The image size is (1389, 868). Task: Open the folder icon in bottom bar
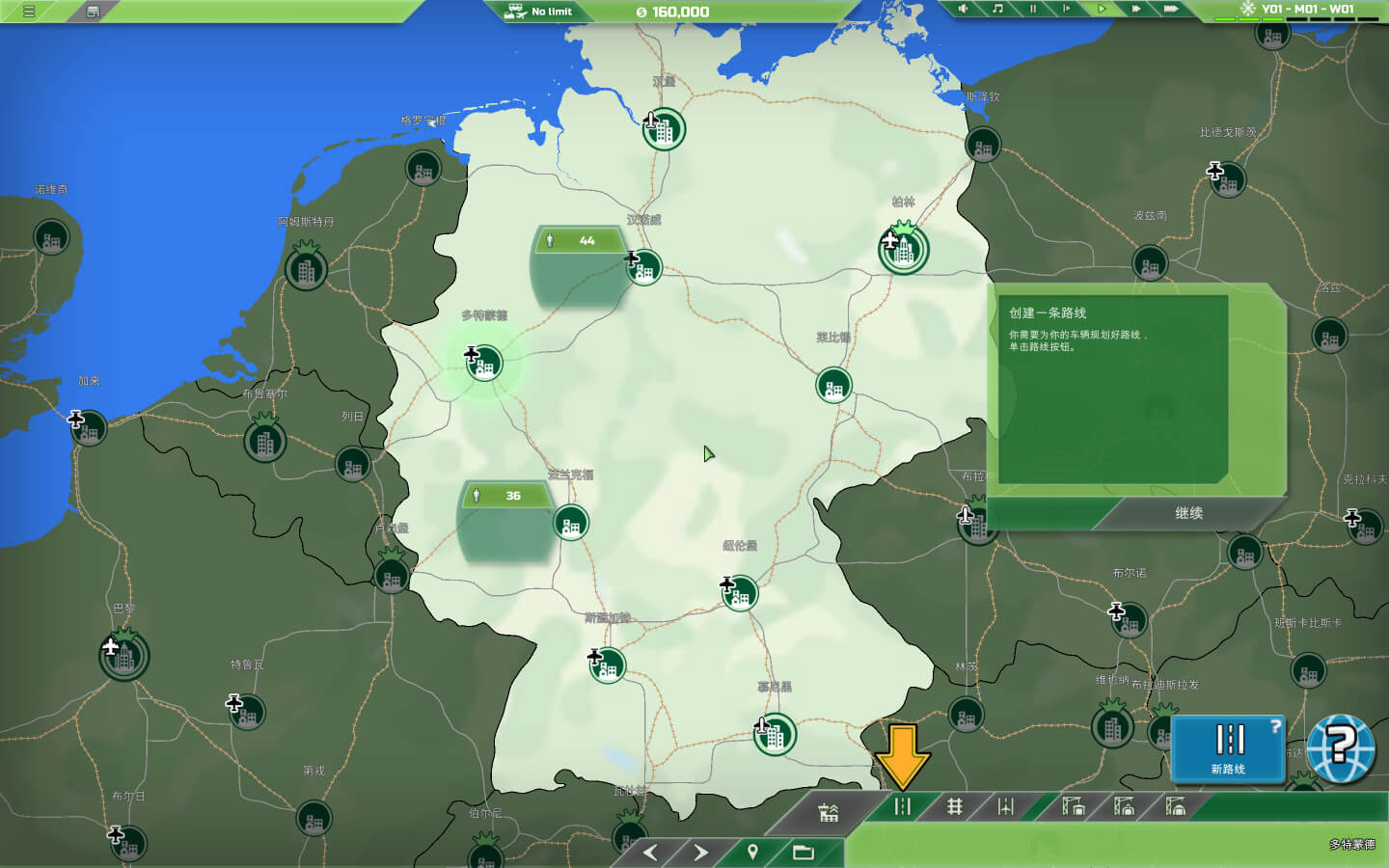tap(803, 853)
